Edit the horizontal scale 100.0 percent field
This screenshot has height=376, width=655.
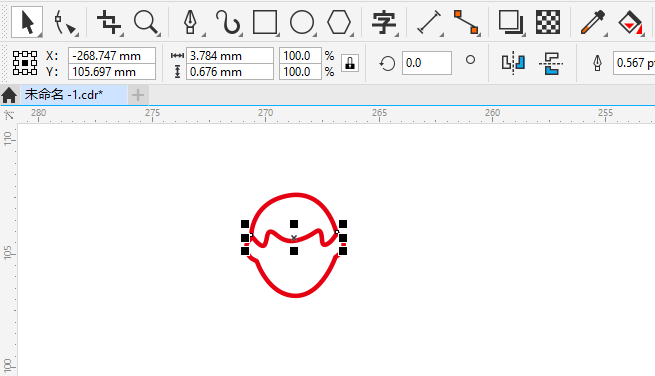(300, 56)
